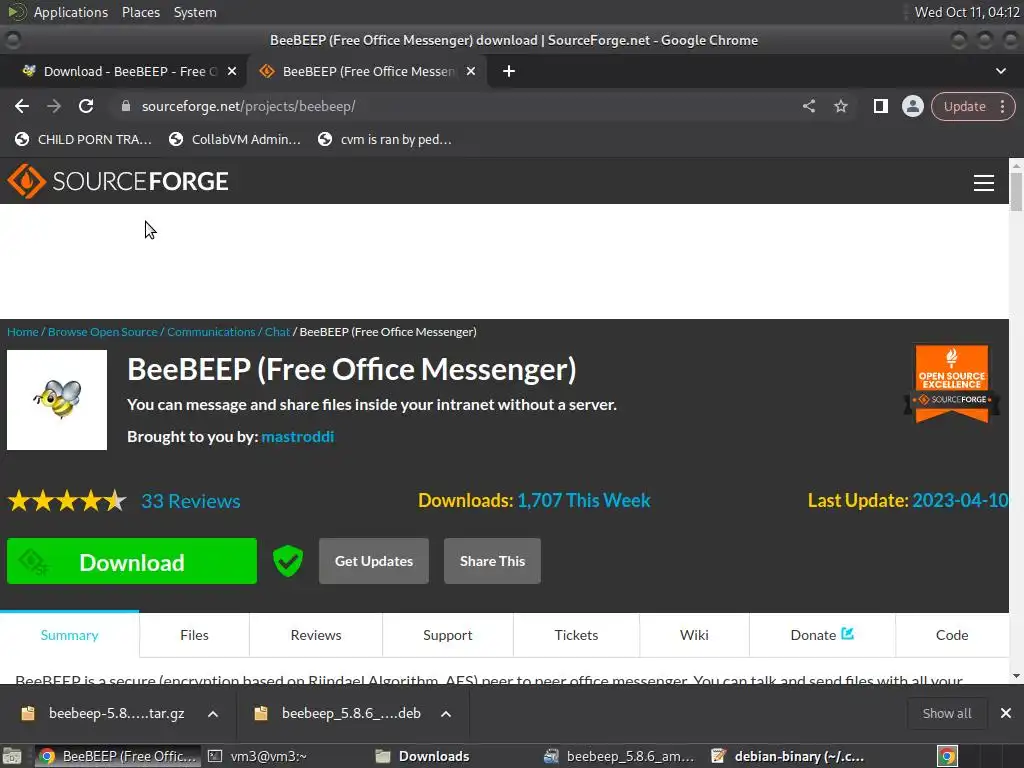This screenshot has height=768, width=1024.
Task: Close the BeeBEEP SourceForge tab
Action: click(x=471, y=71)
